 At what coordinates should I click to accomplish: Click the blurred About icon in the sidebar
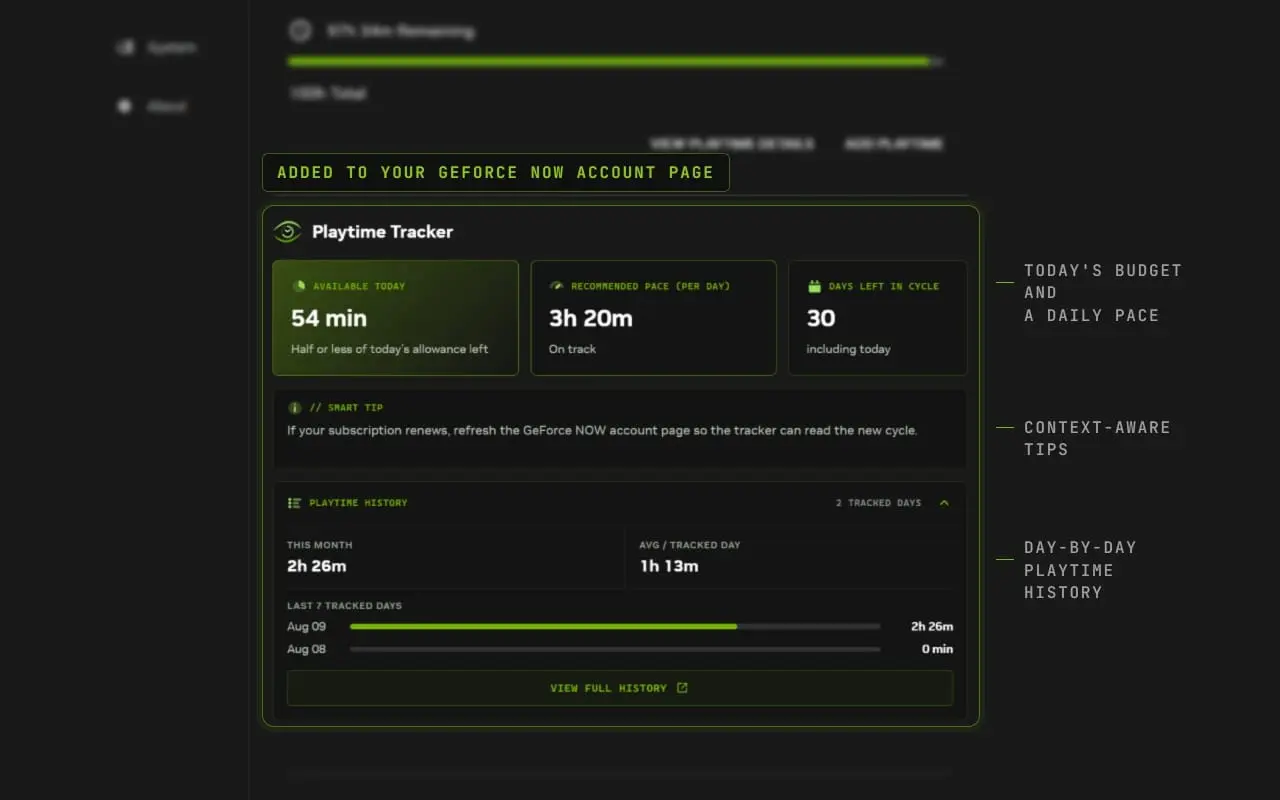pyautogui.click(x=125, y=105)
